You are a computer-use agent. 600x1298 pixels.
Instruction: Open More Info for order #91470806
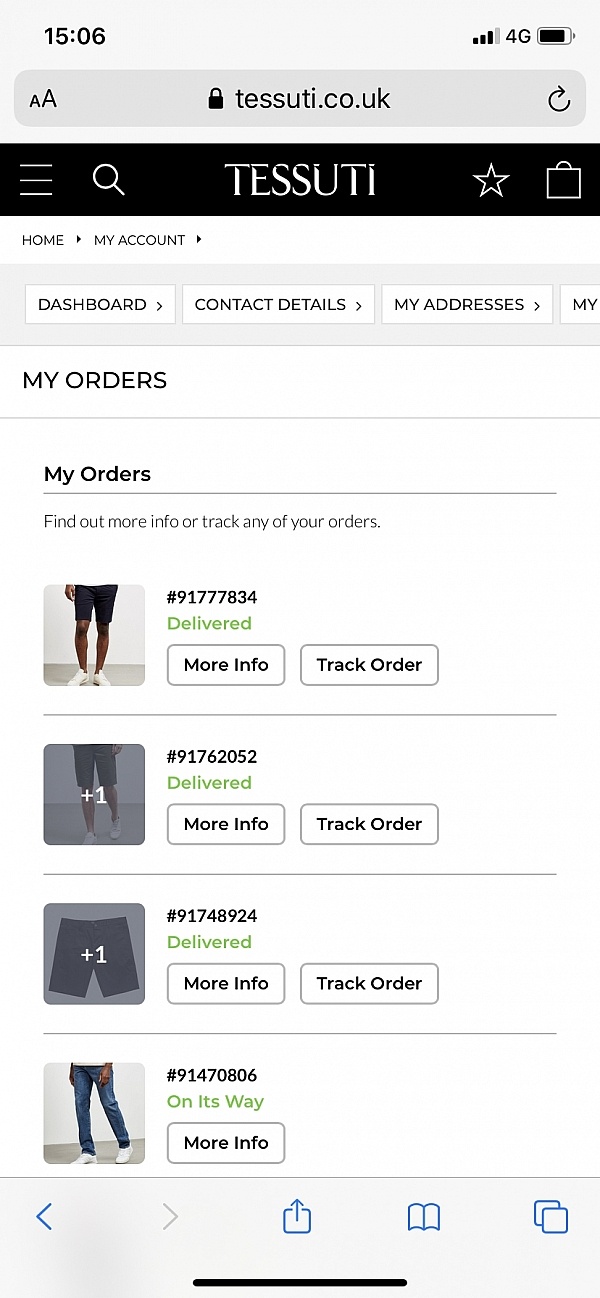(226, 1143)
